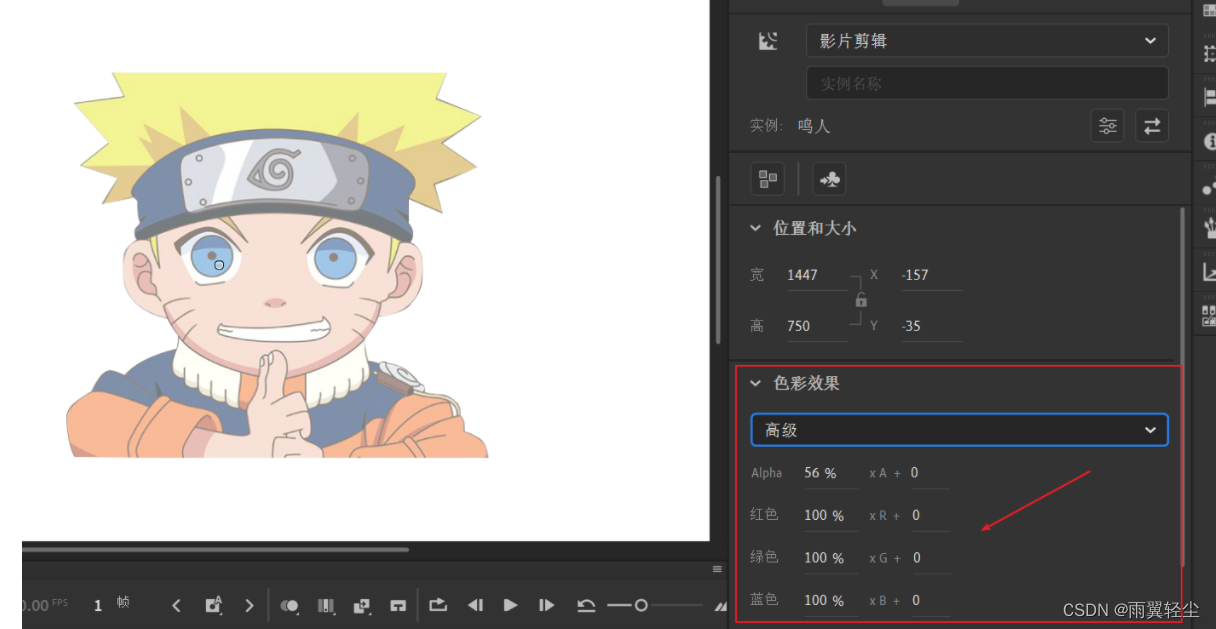Click the break apart squares icon

[x=768, y=179]
